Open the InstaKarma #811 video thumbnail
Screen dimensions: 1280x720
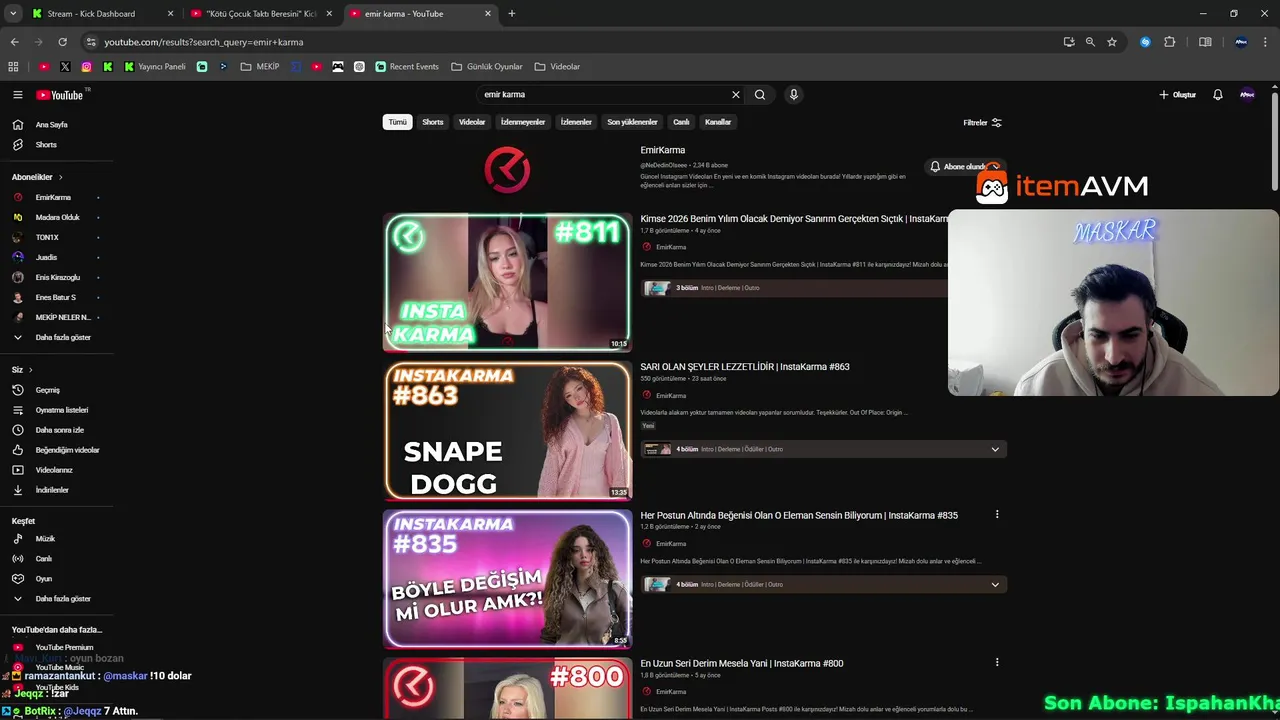[x=508, y=283]
